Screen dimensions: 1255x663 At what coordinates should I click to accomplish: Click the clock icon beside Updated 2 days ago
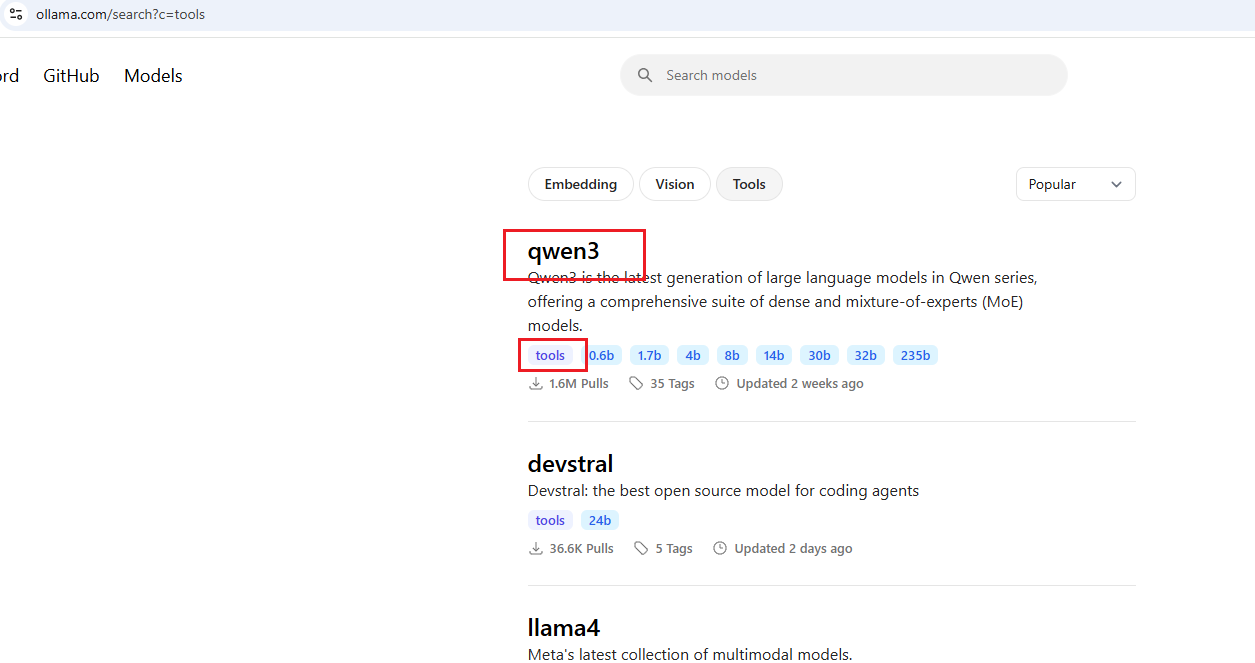(720, 548)
